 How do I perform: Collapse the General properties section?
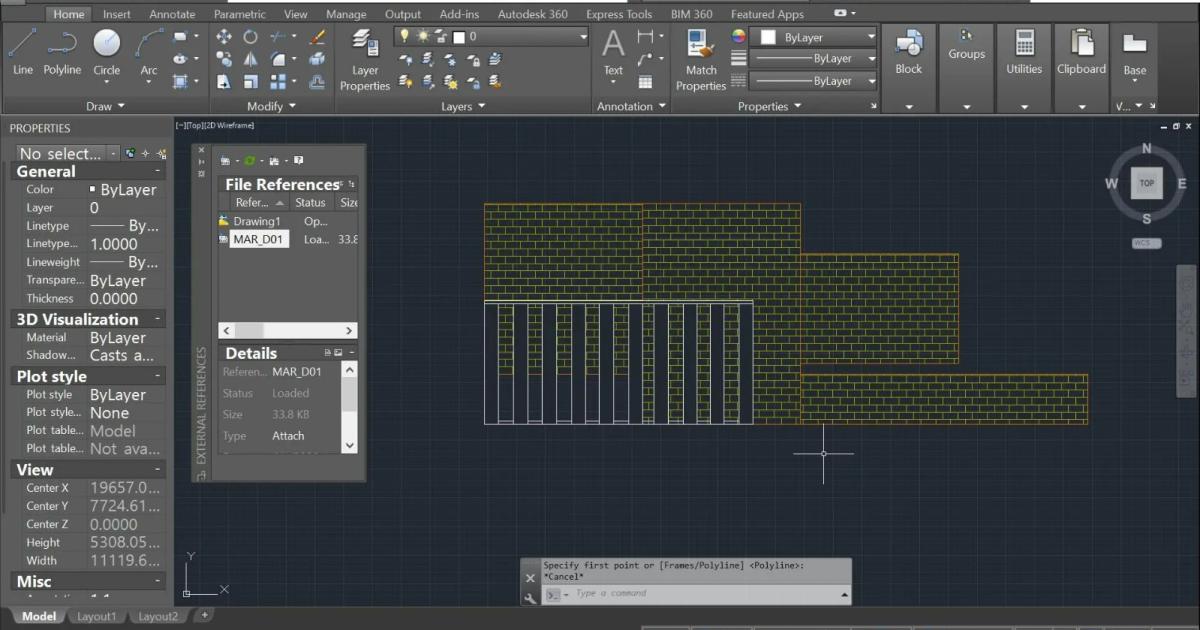click(157, 172)
